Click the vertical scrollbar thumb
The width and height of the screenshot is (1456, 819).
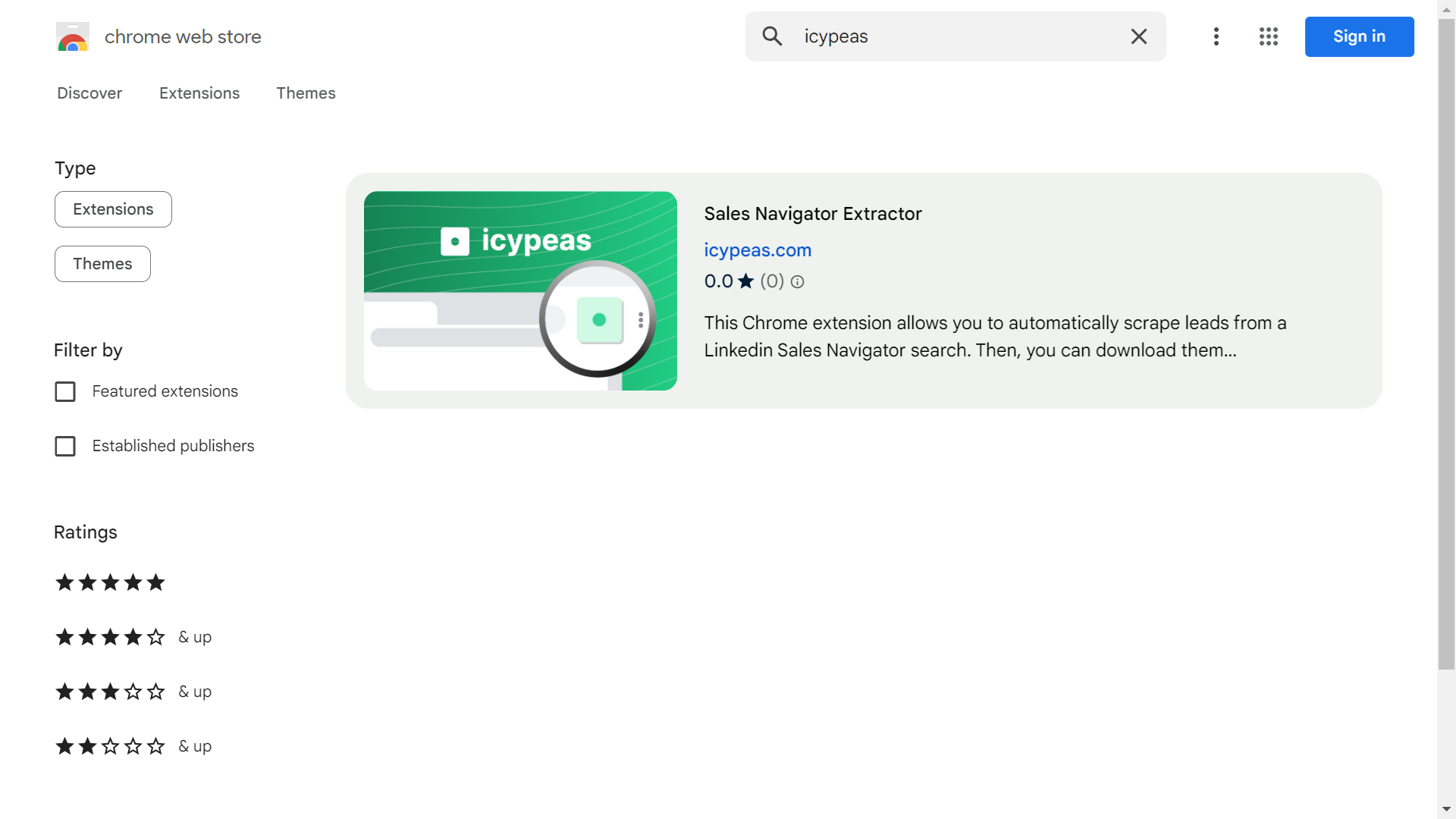[x=1447, y=344]
